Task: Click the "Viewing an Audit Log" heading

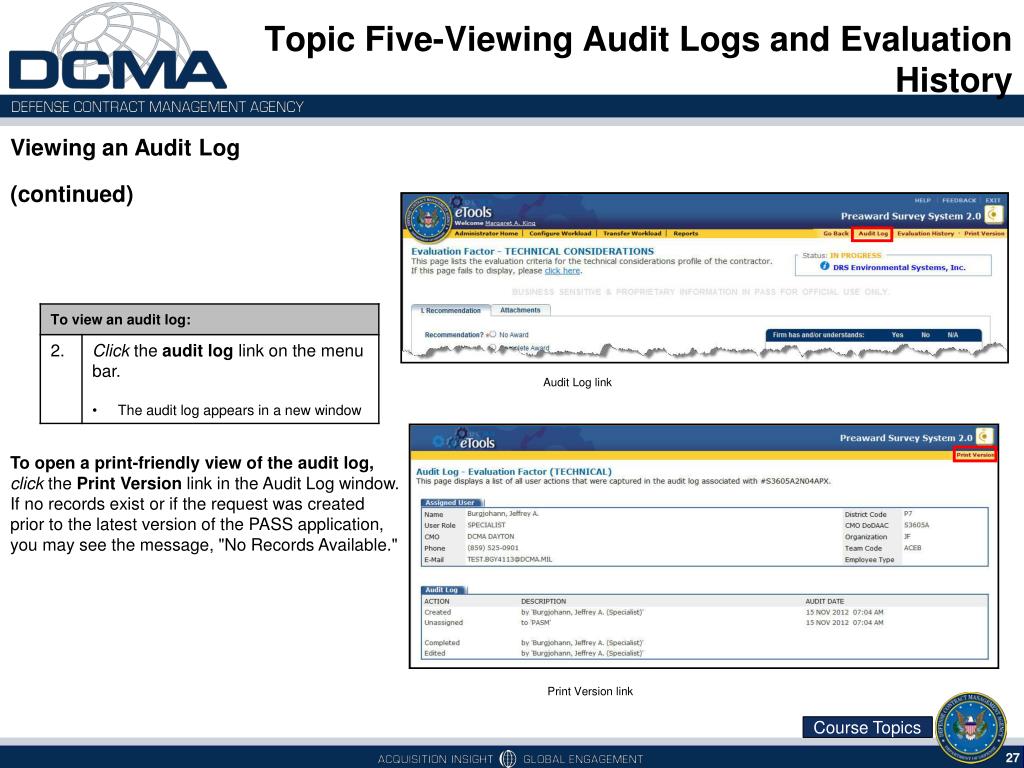Action: (125, 148)
